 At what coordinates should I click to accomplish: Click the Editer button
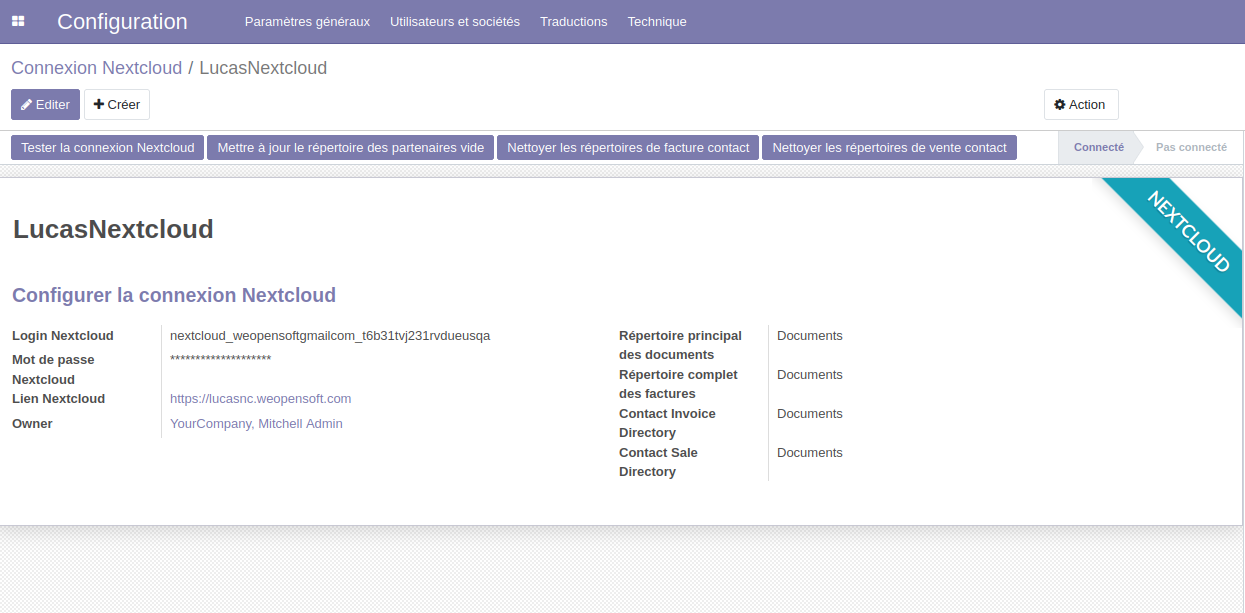click(45, 104)
